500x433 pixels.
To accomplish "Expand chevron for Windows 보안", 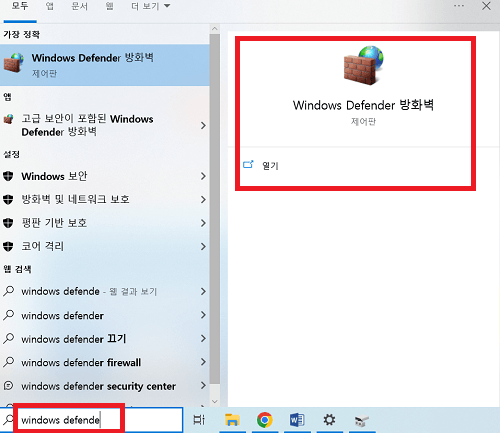I will pyautogui.click(x=203, y=176).
